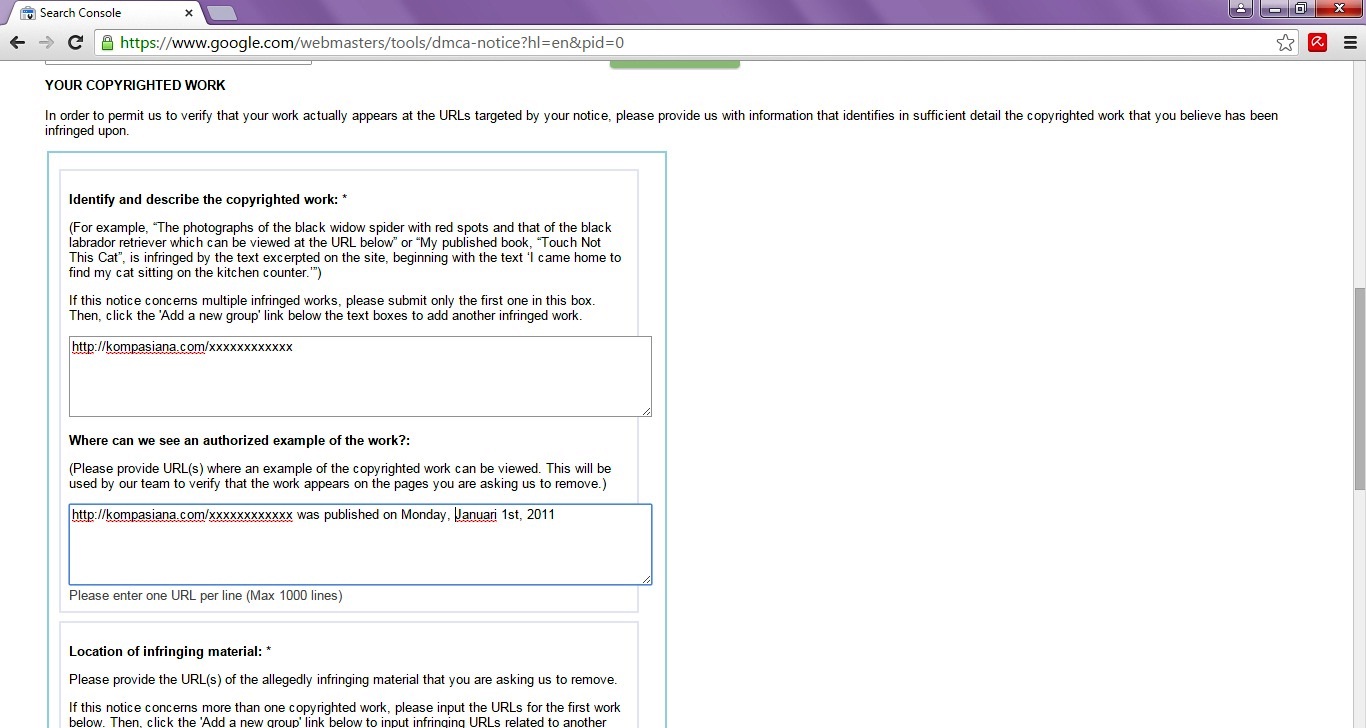The image size is (1366, 728).
Task: Open the red Avira extension icon
Action: click(x=1318, y=42)
